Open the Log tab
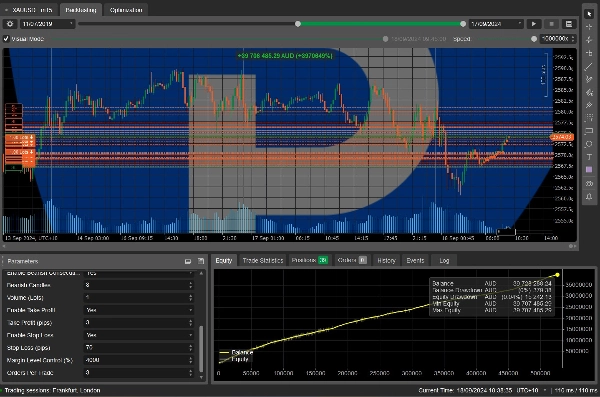600x397 pixels. coord(444,260)
